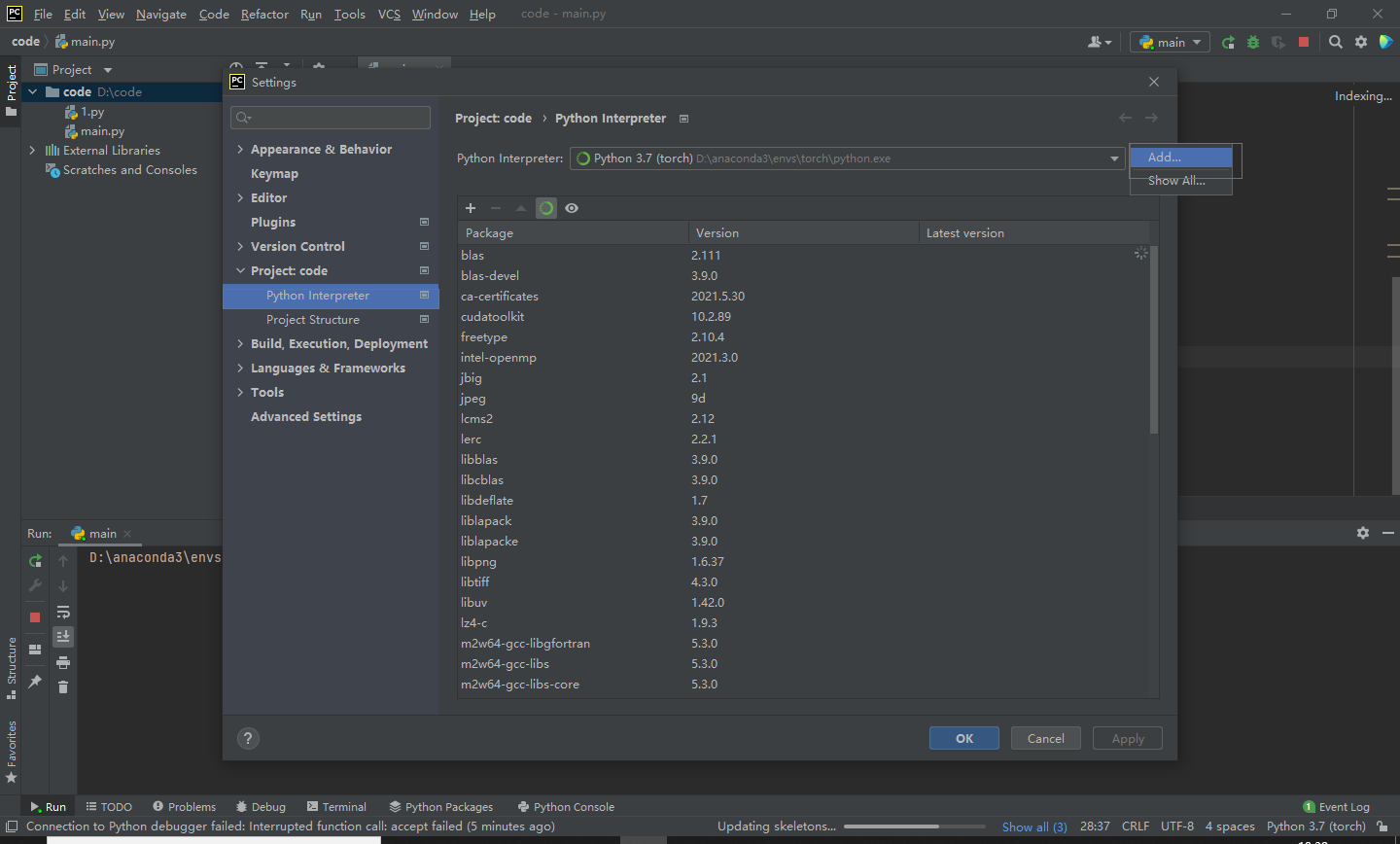Viewport: 1400px width, 844px height.
Task: Open the File menu
Action: tap(43, 14)
